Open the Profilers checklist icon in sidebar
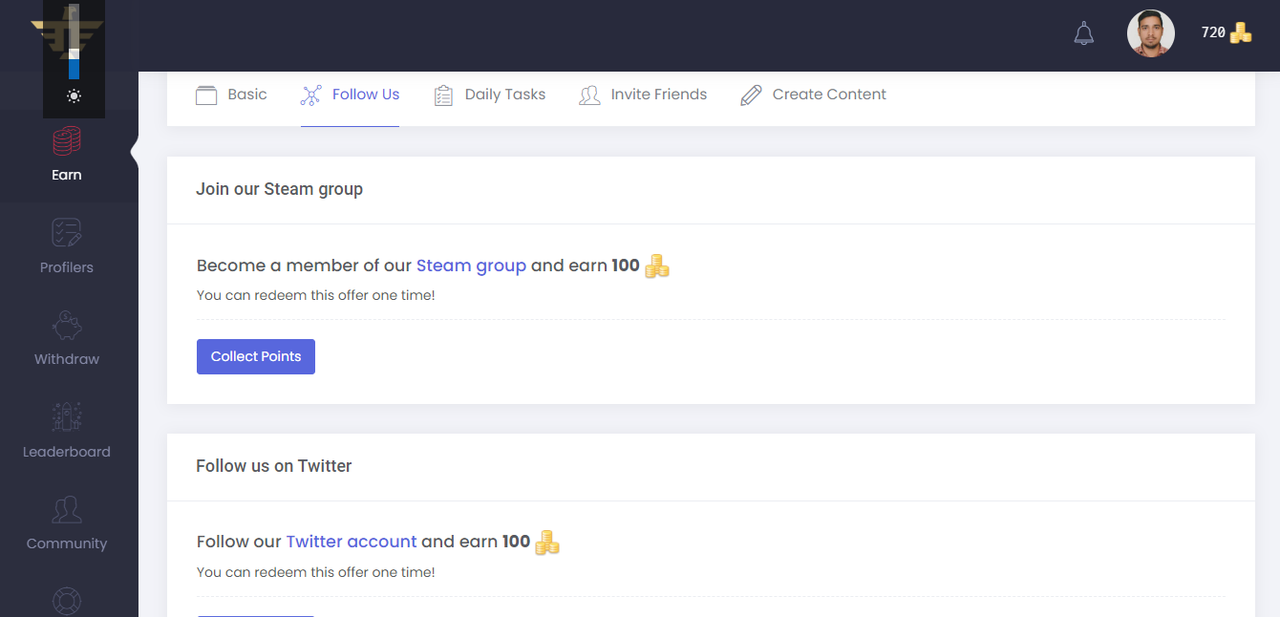This screenshot has height=617, width=1280. (67, 233)
